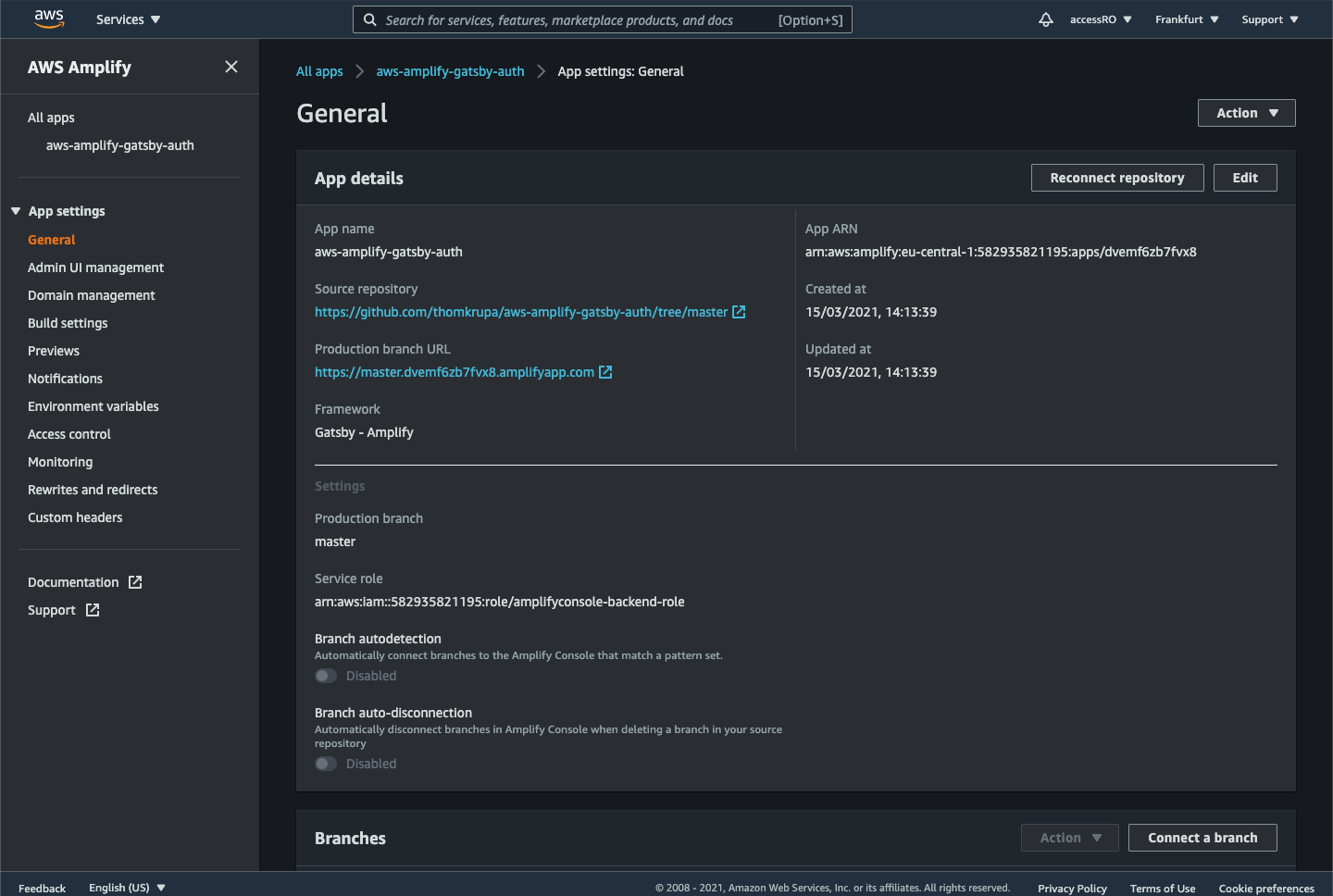Click All apps breadcrumb link
1333x896 pixels.
319,71
